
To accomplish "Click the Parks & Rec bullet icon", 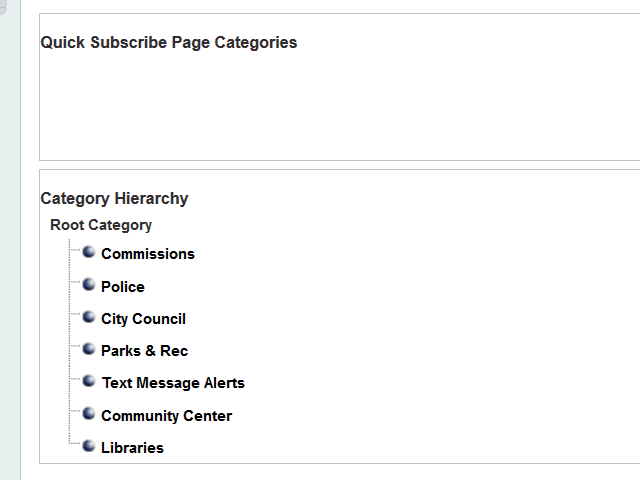I will (x=89, y=350).
